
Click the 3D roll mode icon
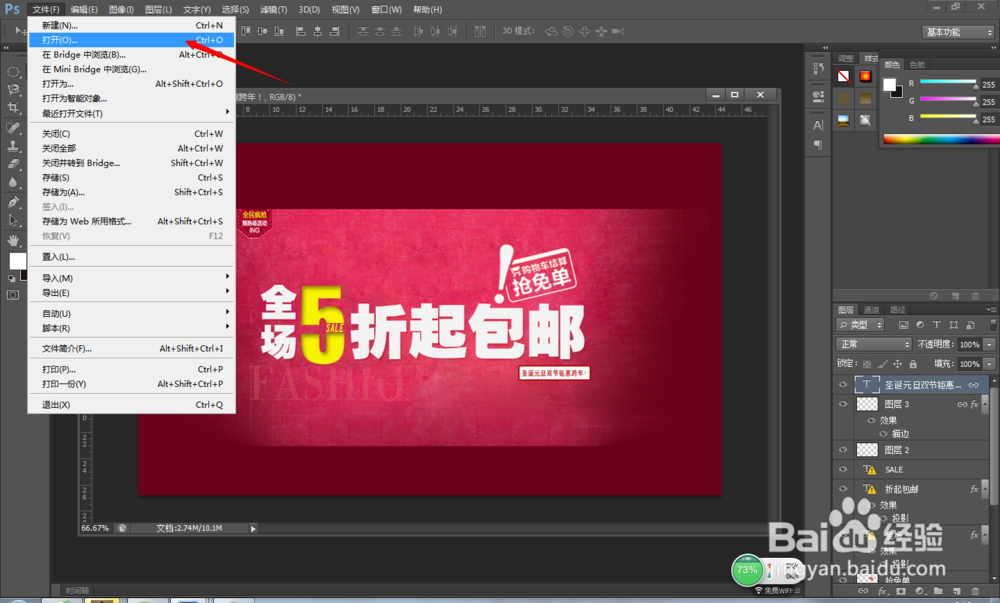(568, 31)
